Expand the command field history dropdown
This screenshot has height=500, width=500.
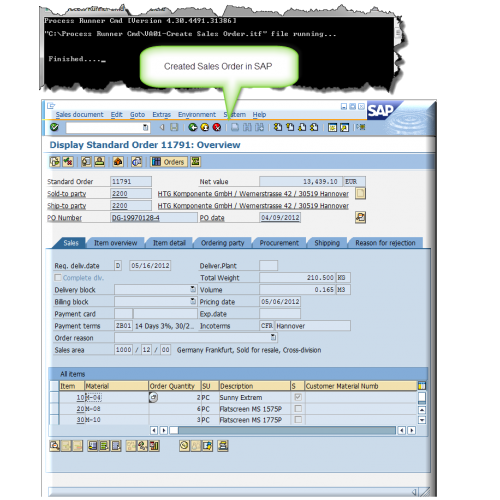pos(145,127)
